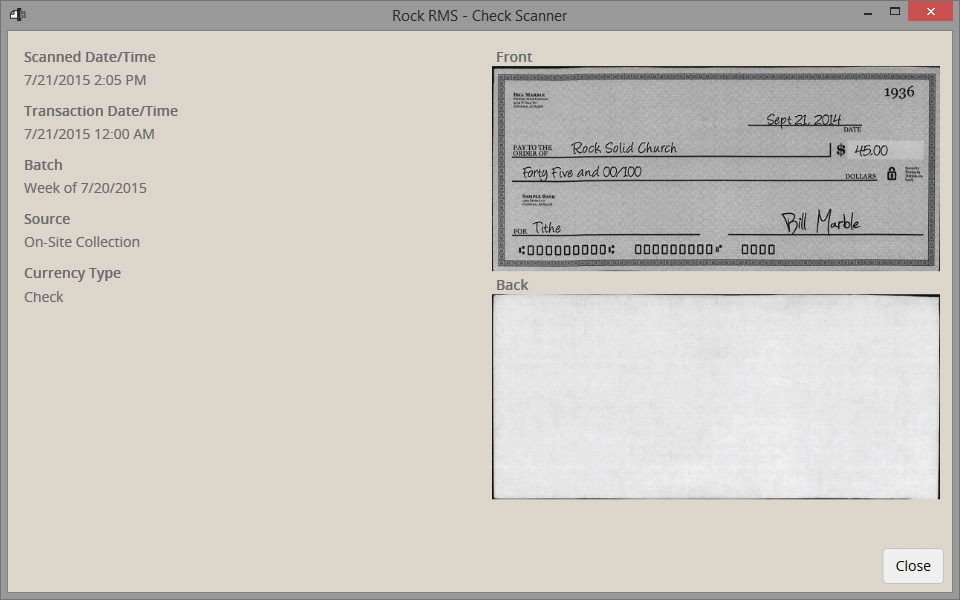Viewport: 960px width, 600px height.
Task: Select the blank back check image
Action: click(716, 397)
